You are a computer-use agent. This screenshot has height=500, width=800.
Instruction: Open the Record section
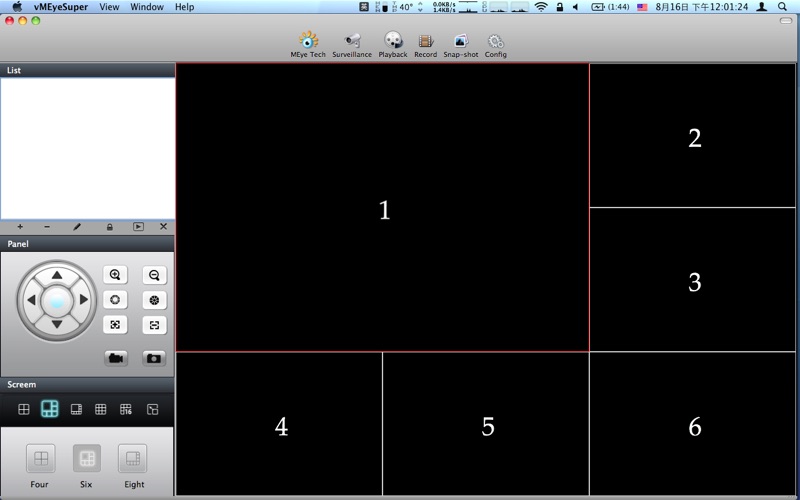pyautogui.click(x=426, y=44)
